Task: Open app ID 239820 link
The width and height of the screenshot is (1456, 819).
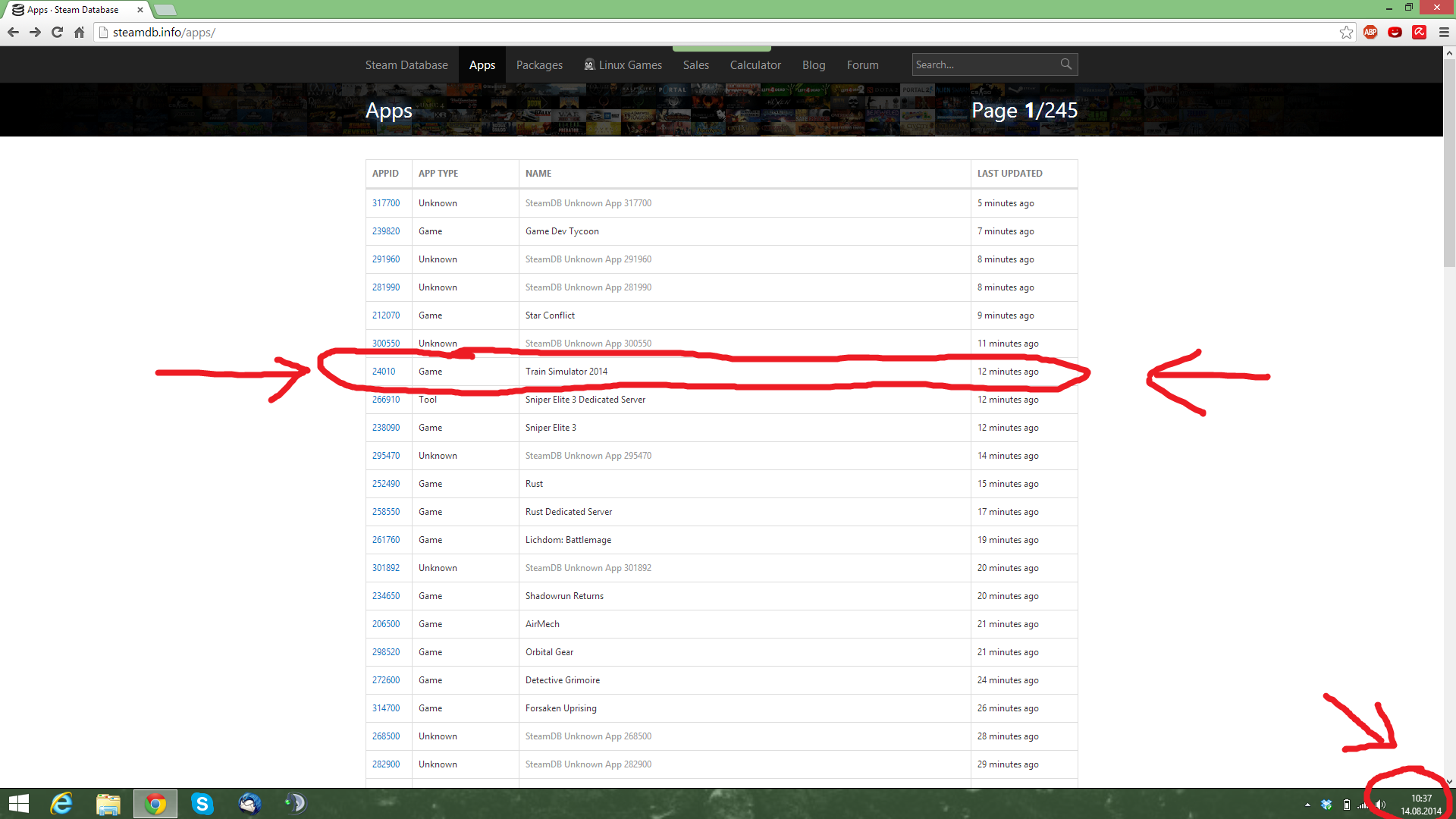Action: (385, 231)
